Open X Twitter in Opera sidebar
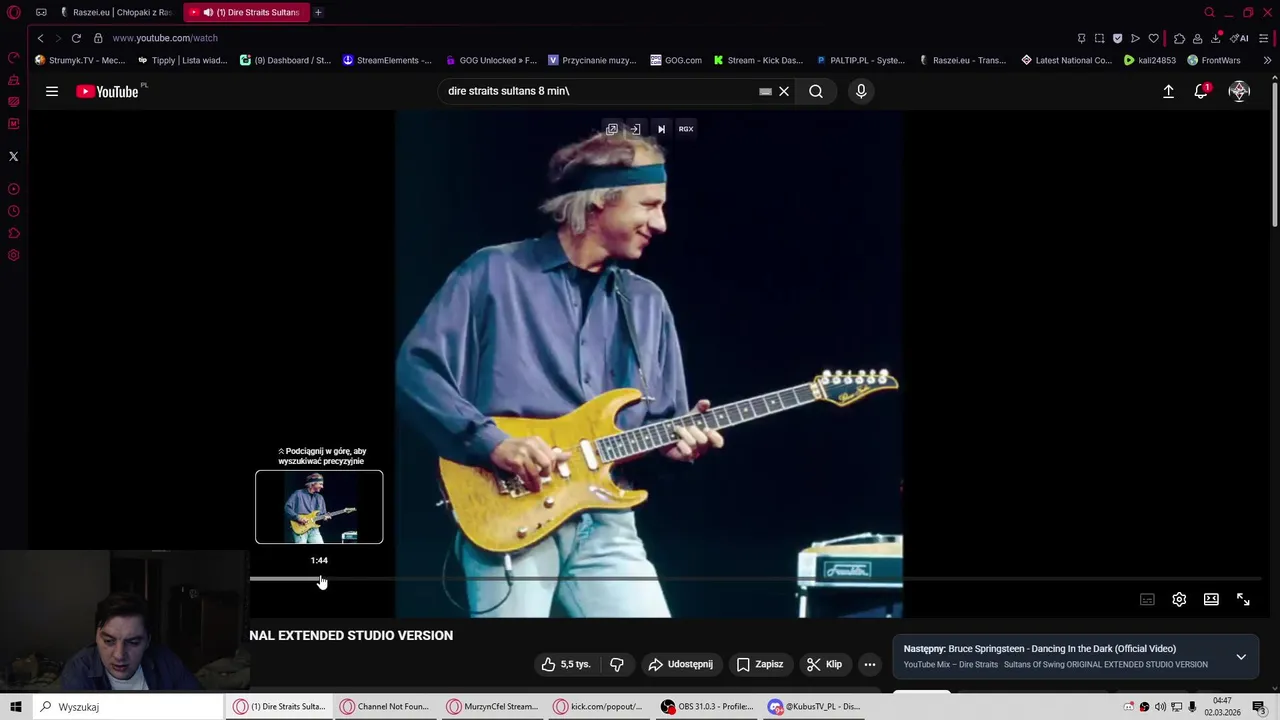 click(x=13, y=156)
